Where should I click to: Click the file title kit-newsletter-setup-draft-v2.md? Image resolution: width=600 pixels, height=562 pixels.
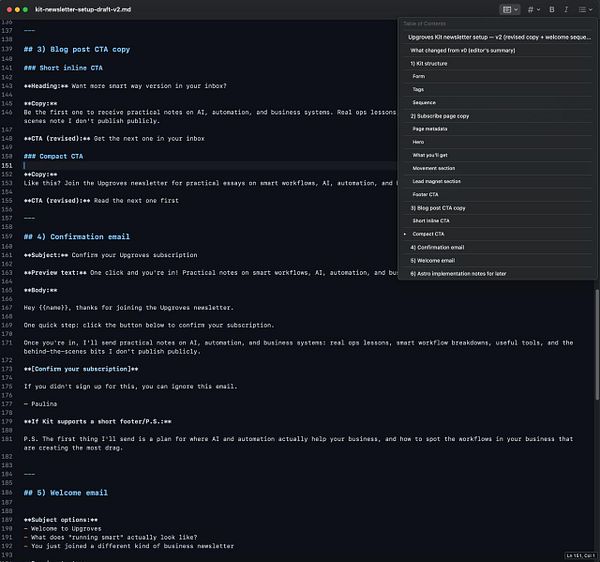83,10
